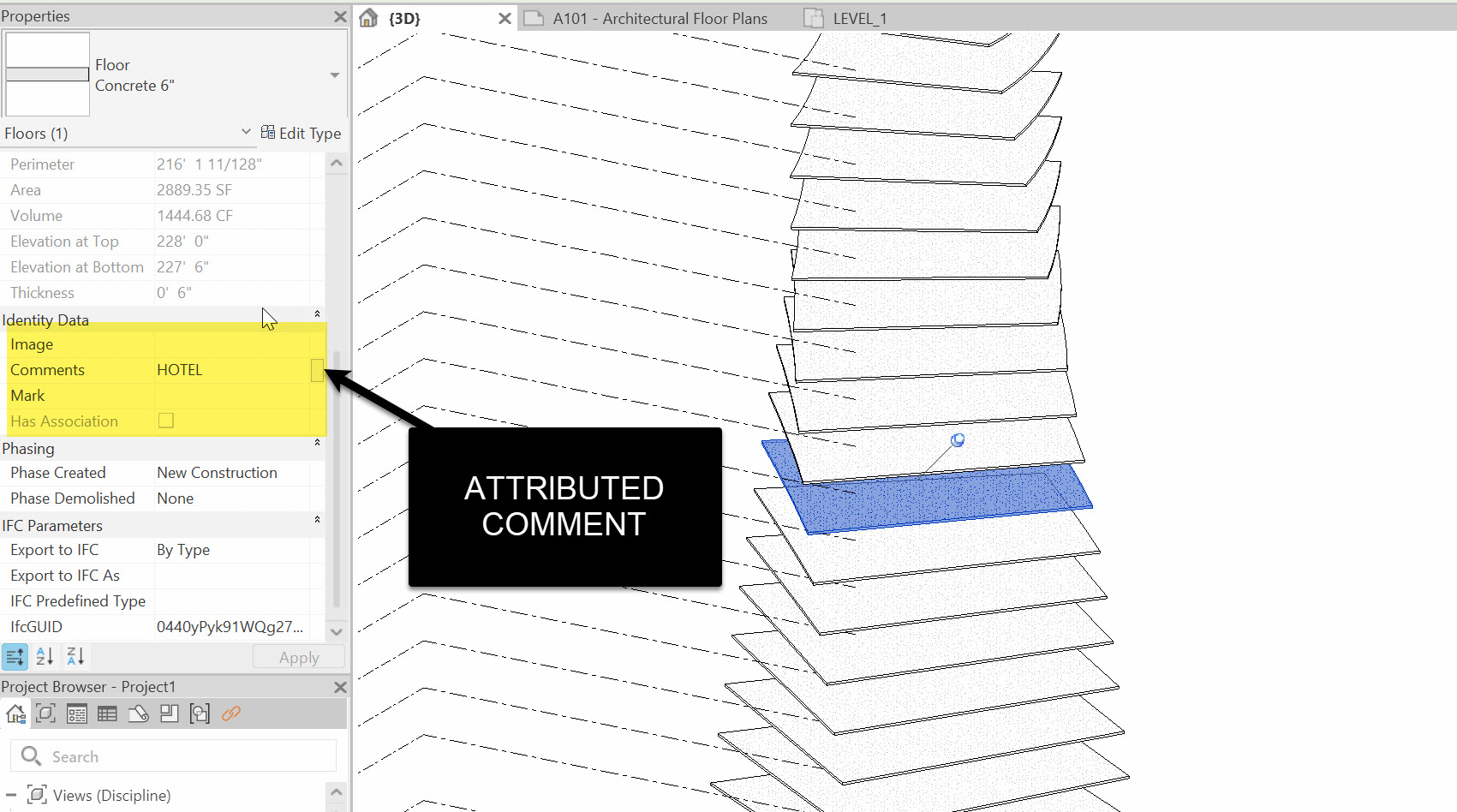The width and height of the screenshot is (1457, 812).
Task: Toggle the group-by-category properties button
Action: [x=15, y=657]
